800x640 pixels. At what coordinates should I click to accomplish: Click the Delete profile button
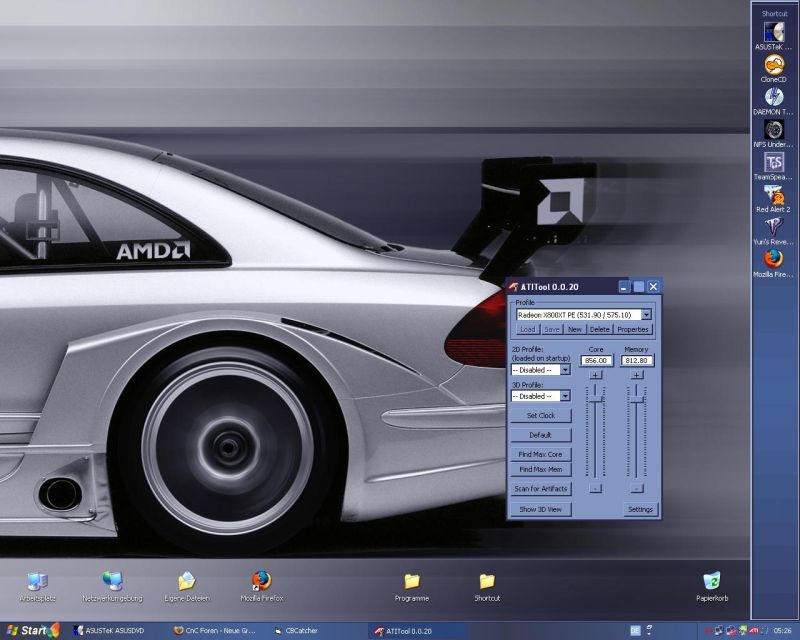click(599, 329)
